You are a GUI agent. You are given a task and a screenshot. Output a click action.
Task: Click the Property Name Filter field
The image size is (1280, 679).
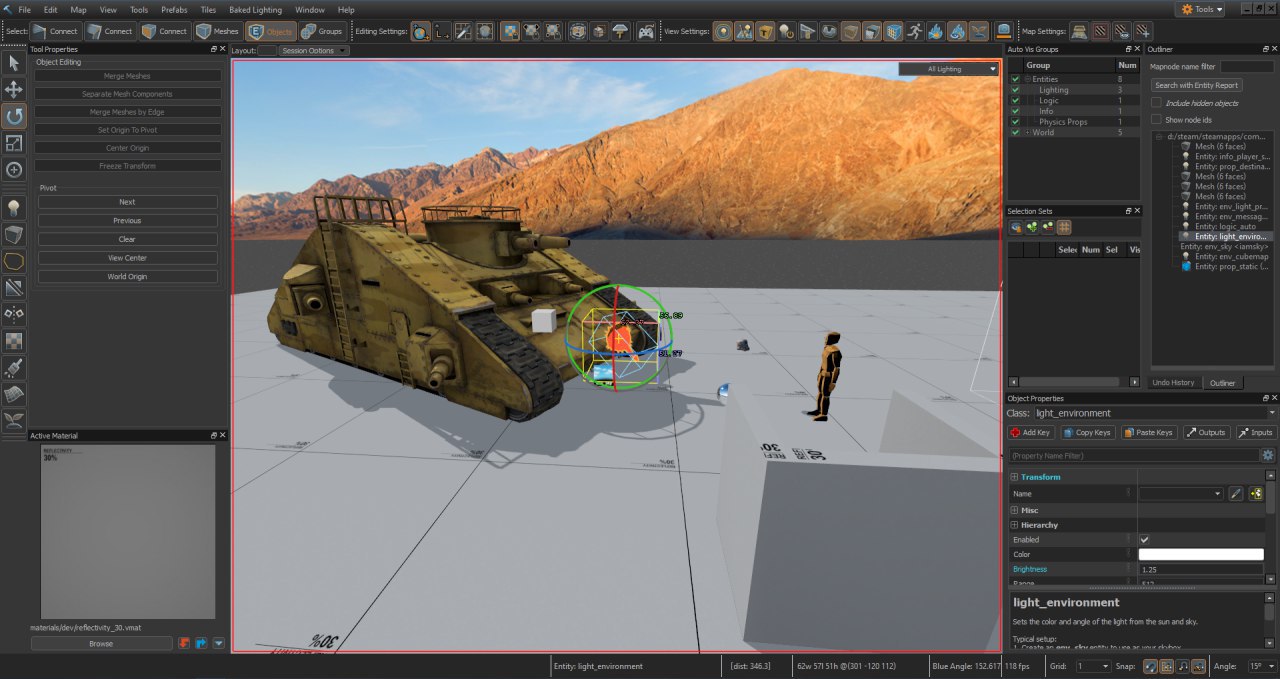tap(1133, 455)
